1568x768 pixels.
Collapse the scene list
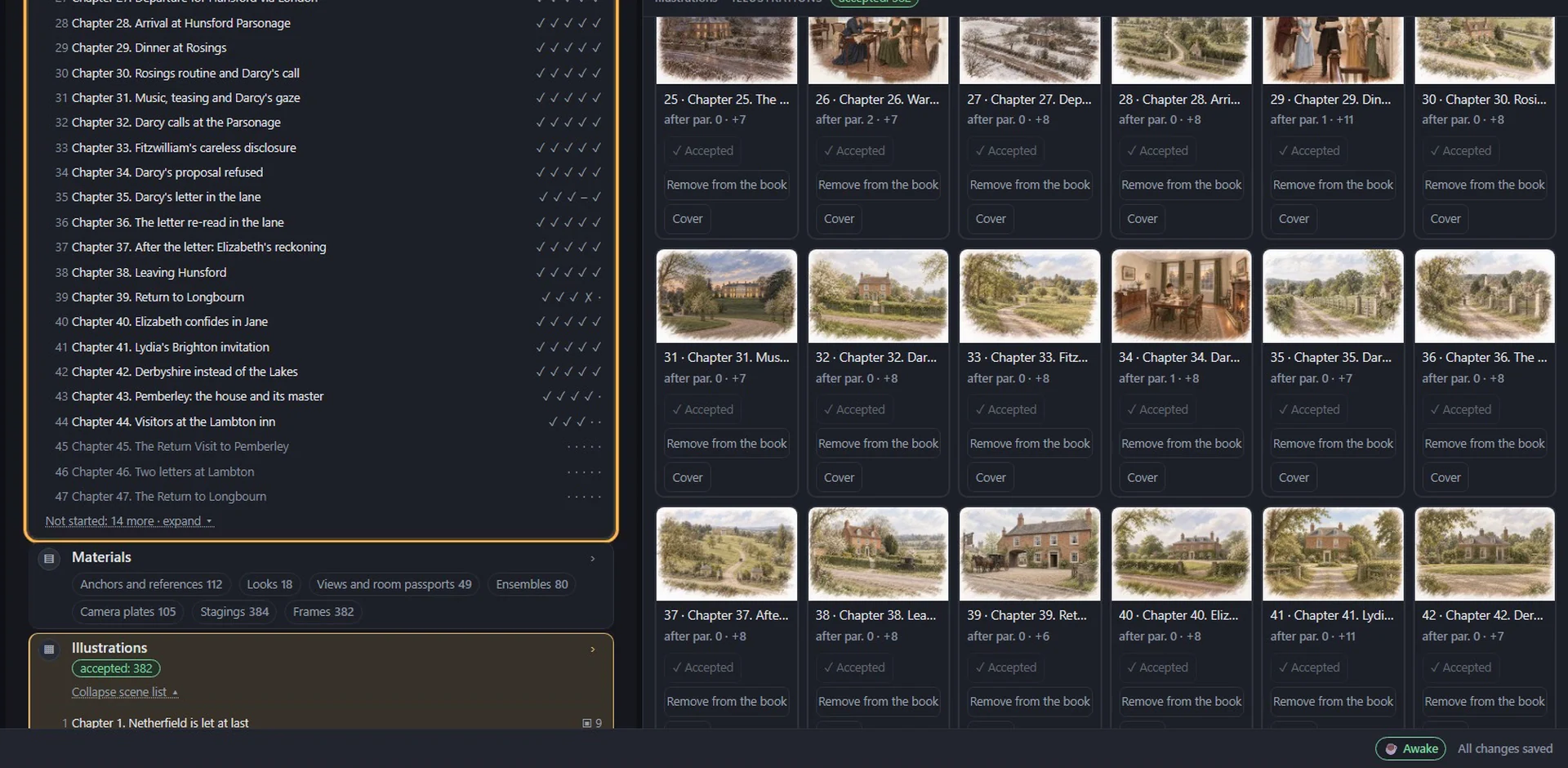tap(124, 692)
